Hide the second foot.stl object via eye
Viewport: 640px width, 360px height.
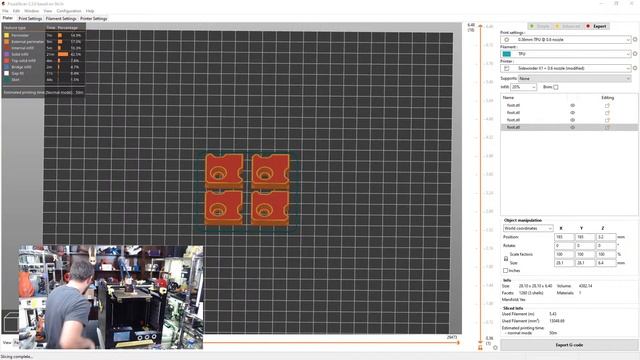(572, 113)
